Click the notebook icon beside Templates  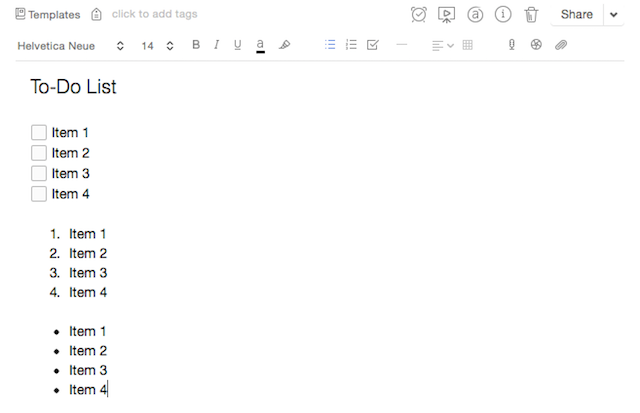tap(20, 14)
